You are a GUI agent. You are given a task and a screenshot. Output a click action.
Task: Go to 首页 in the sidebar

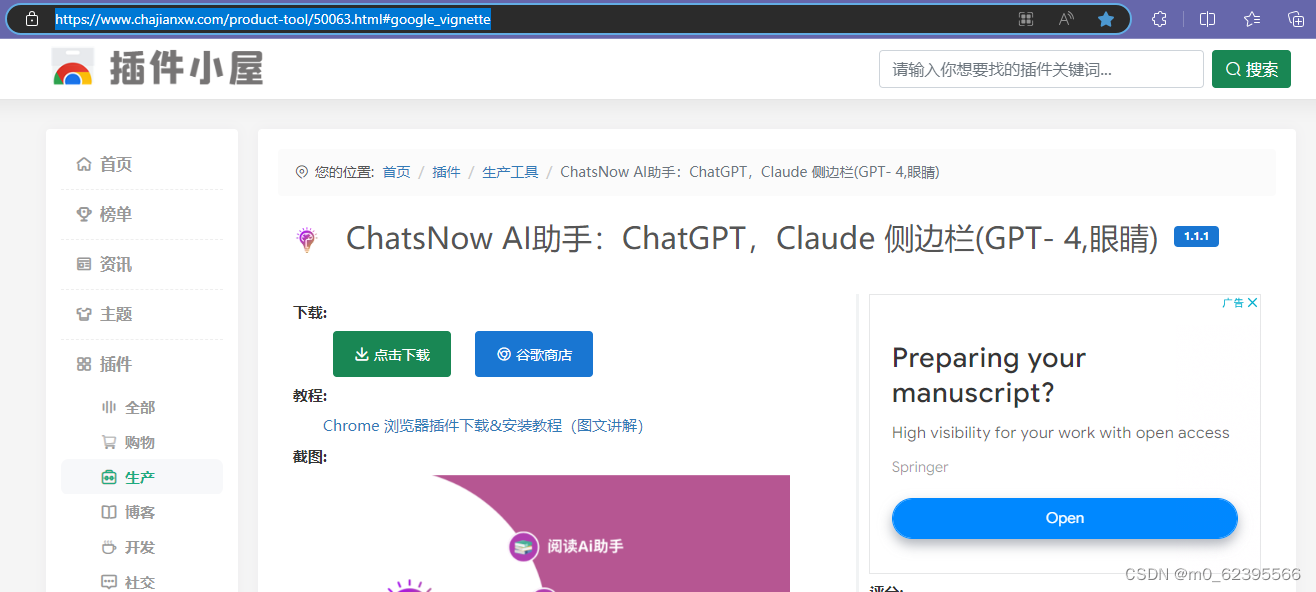click(142, 164)
